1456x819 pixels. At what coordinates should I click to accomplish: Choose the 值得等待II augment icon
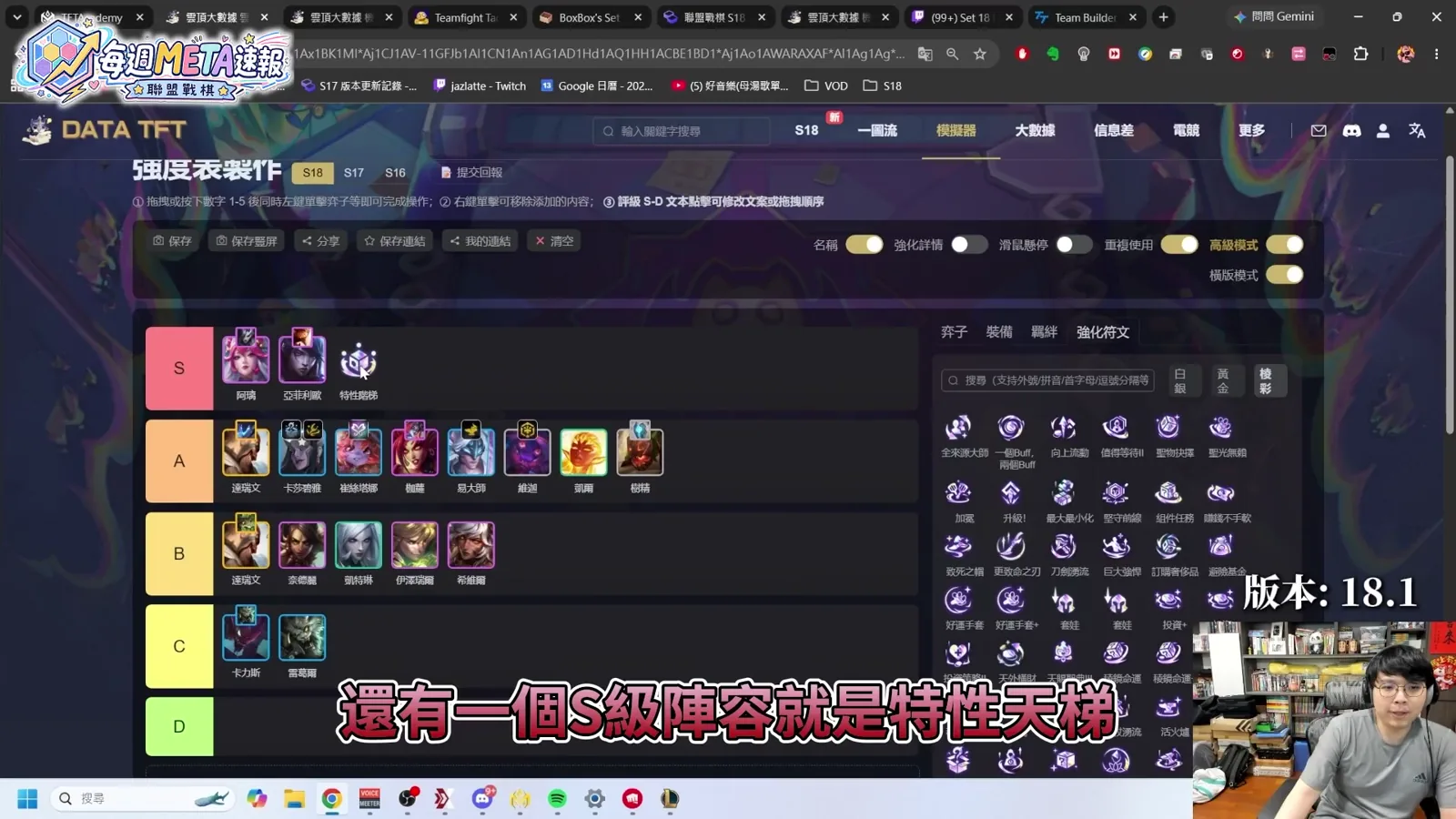(1116, 427)
